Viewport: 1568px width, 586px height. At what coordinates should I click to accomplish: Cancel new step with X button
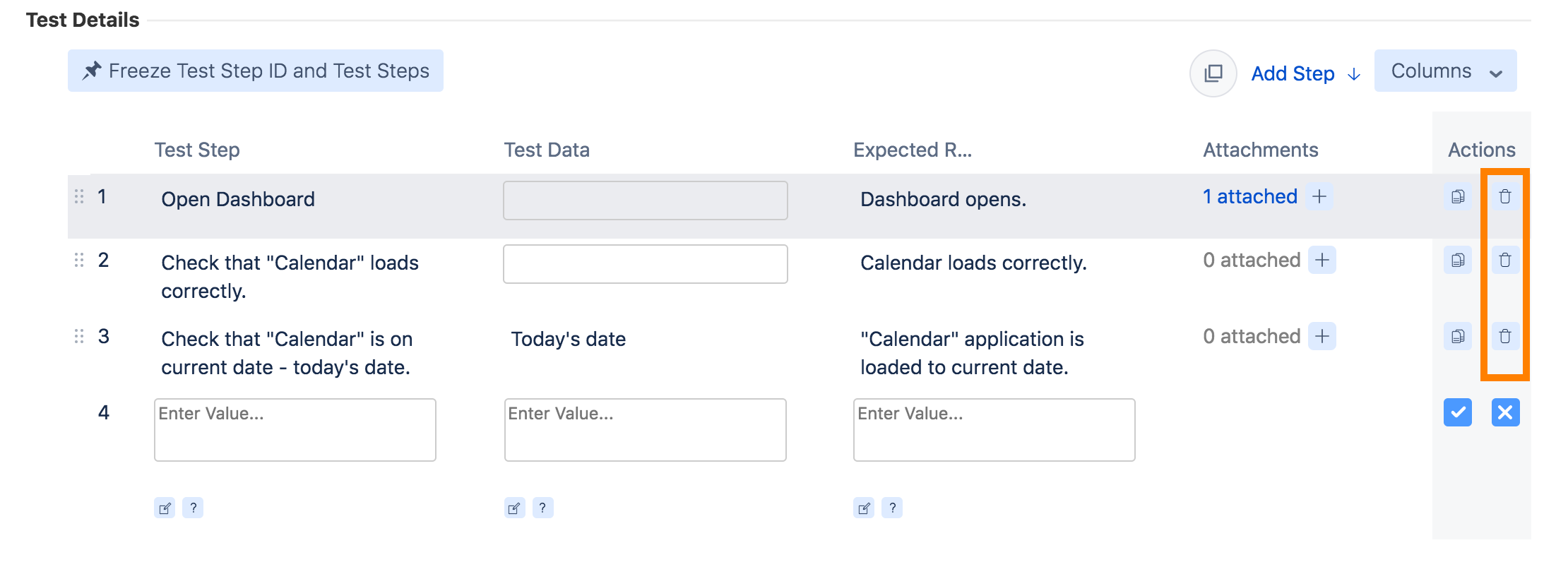pyautogui.click(x=1505, y=412)
